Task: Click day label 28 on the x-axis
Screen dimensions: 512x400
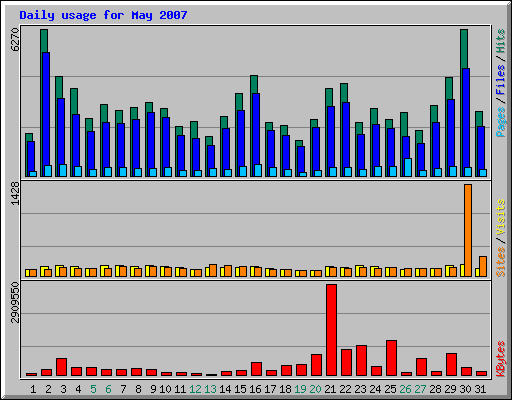Action: point(435,389)
